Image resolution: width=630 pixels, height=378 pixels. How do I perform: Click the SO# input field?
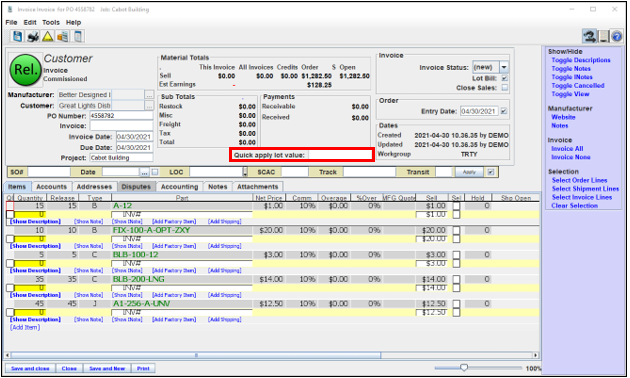point(49,172)
